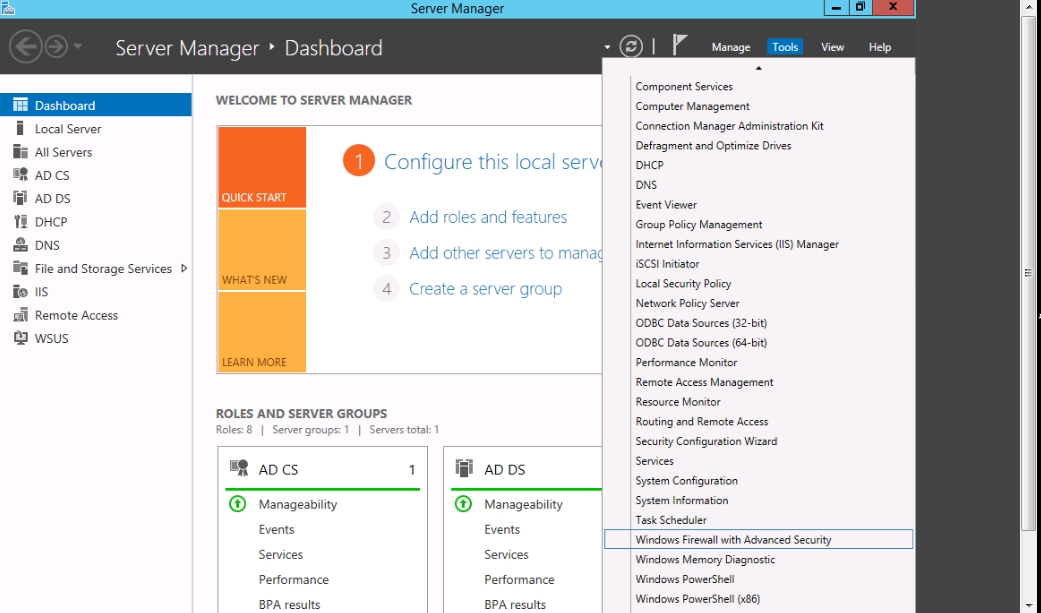Open AD DS from the sidebar
The width and height of the screenshot is (1041, 613).
click(52, 199)
